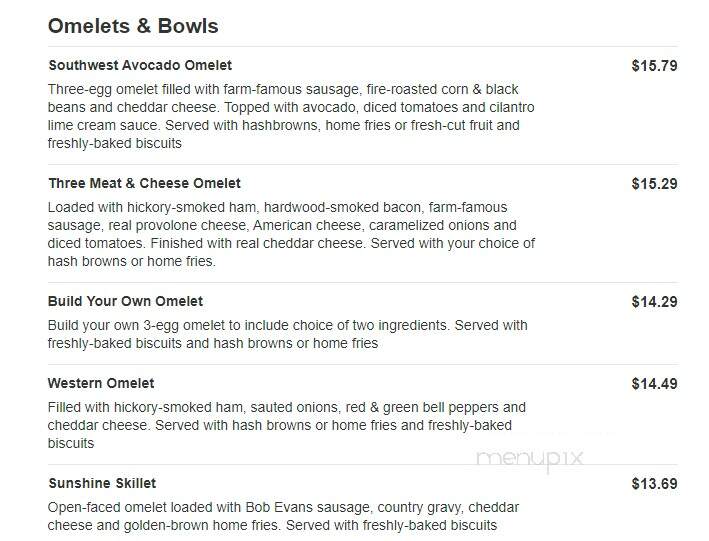The image size is (709, 541).
Task: Click the Sunshine Skillet description paragraph
Action: coord(283,516)
